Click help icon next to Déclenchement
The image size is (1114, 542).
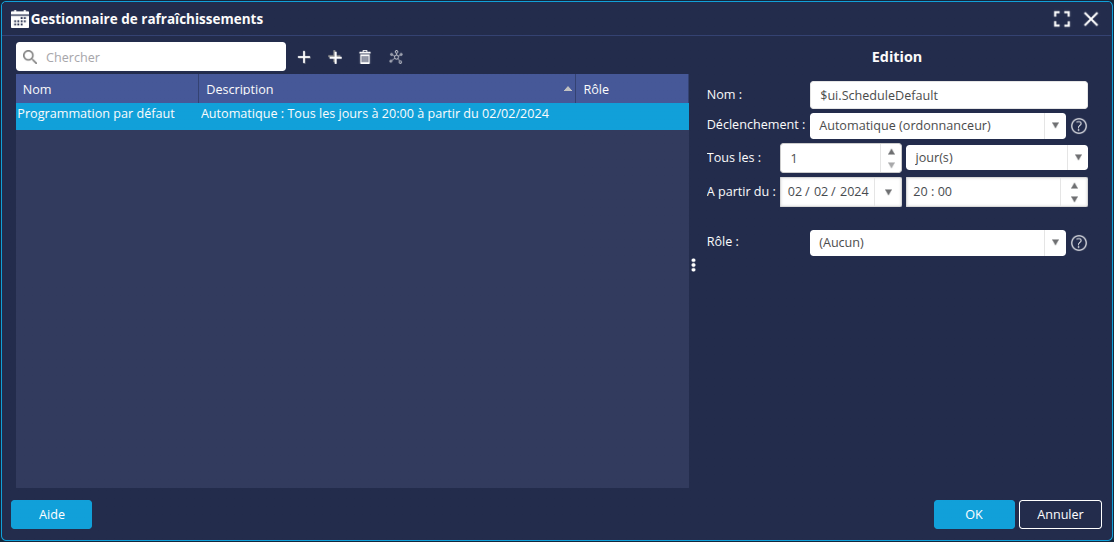click(x=1079, y=126)
